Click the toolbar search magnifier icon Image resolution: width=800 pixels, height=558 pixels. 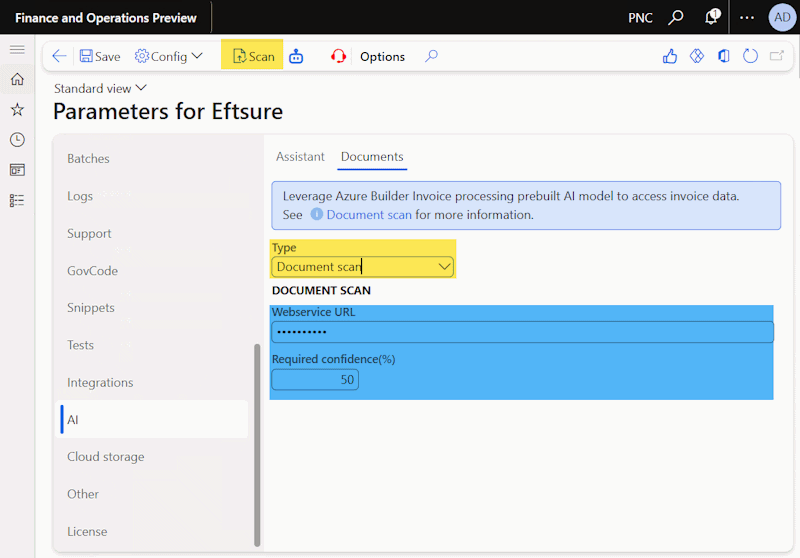(432, 56)
